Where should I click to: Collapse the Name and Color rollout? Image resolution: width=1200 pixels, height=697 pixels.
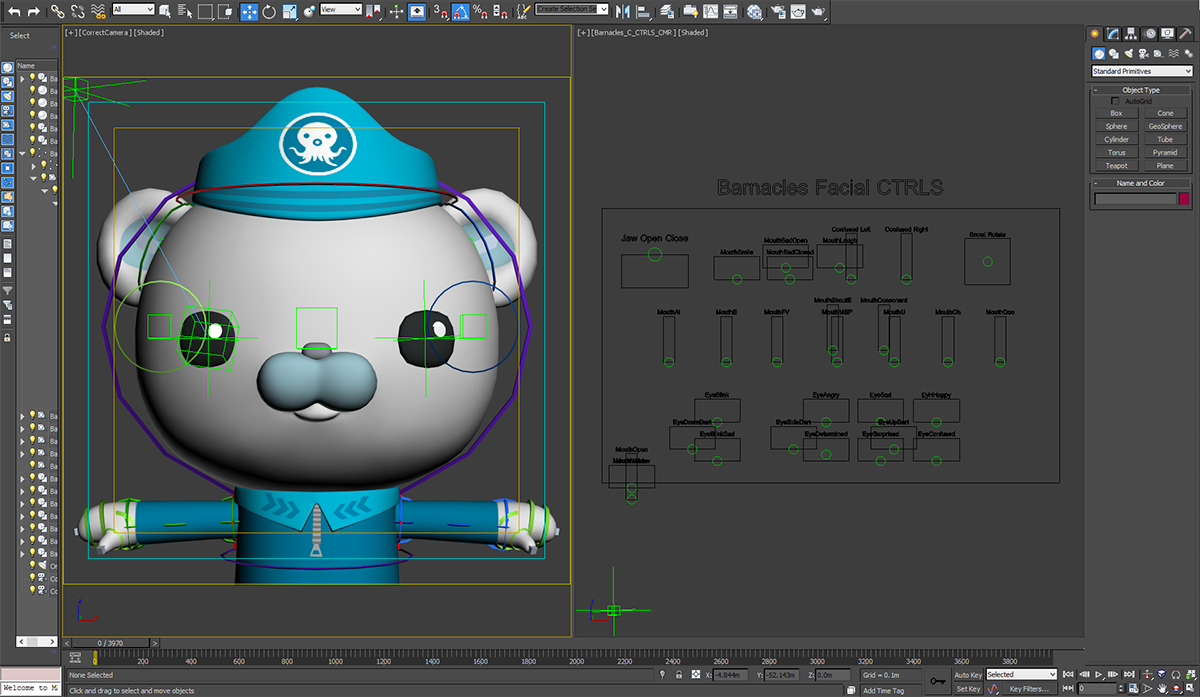pyautogui.click(x=1141, y=183)
